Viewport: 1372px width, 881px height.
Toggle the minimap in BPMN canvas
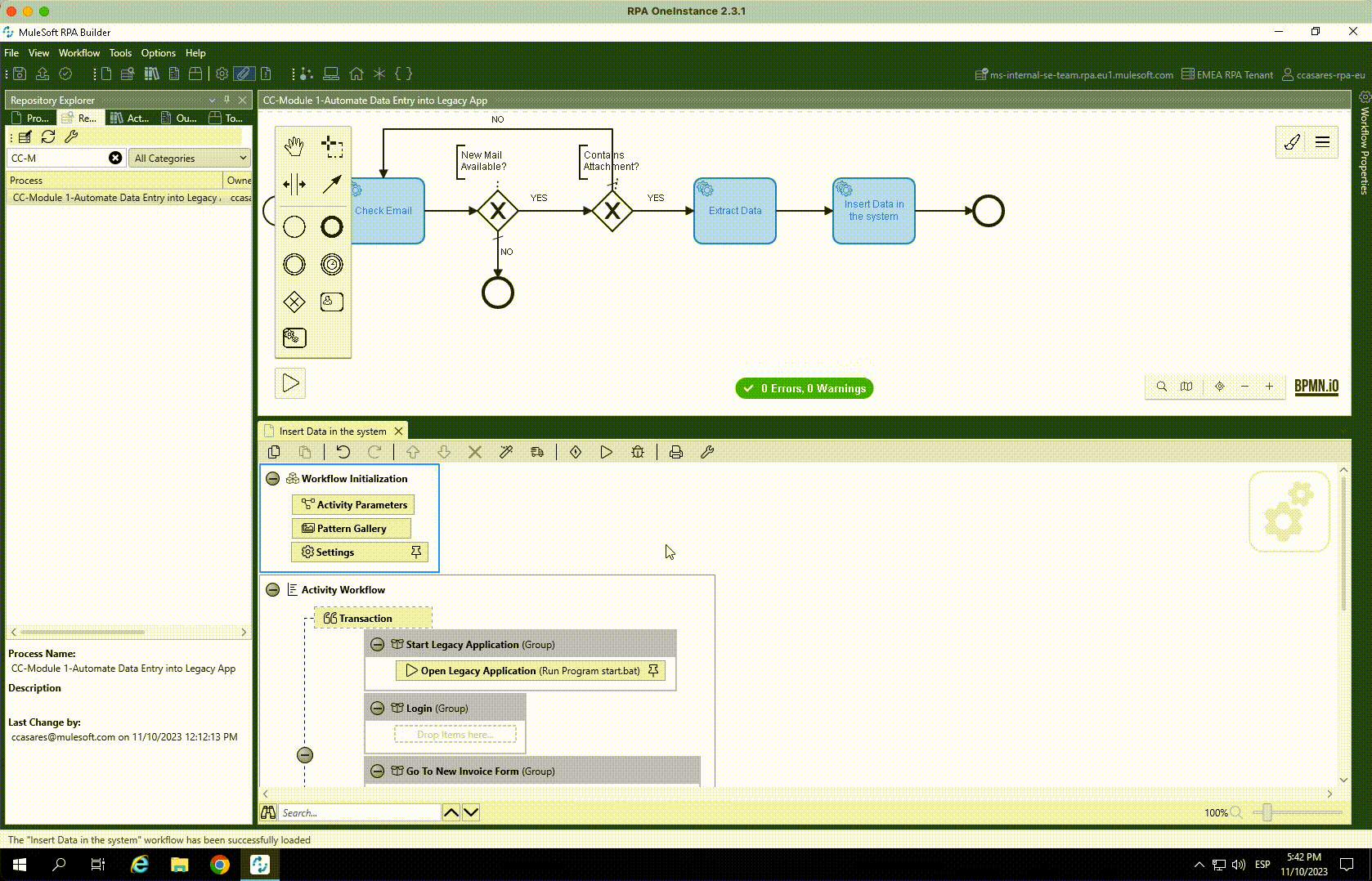click(1186, 387)
